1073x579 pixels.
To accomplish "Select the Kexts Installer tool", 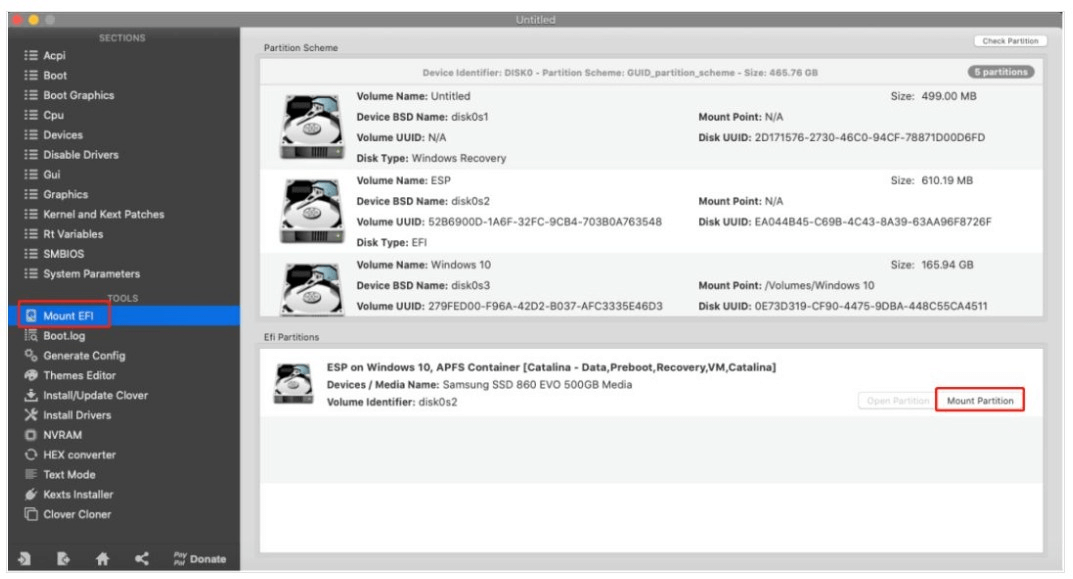I will click(x=78, y=494).
